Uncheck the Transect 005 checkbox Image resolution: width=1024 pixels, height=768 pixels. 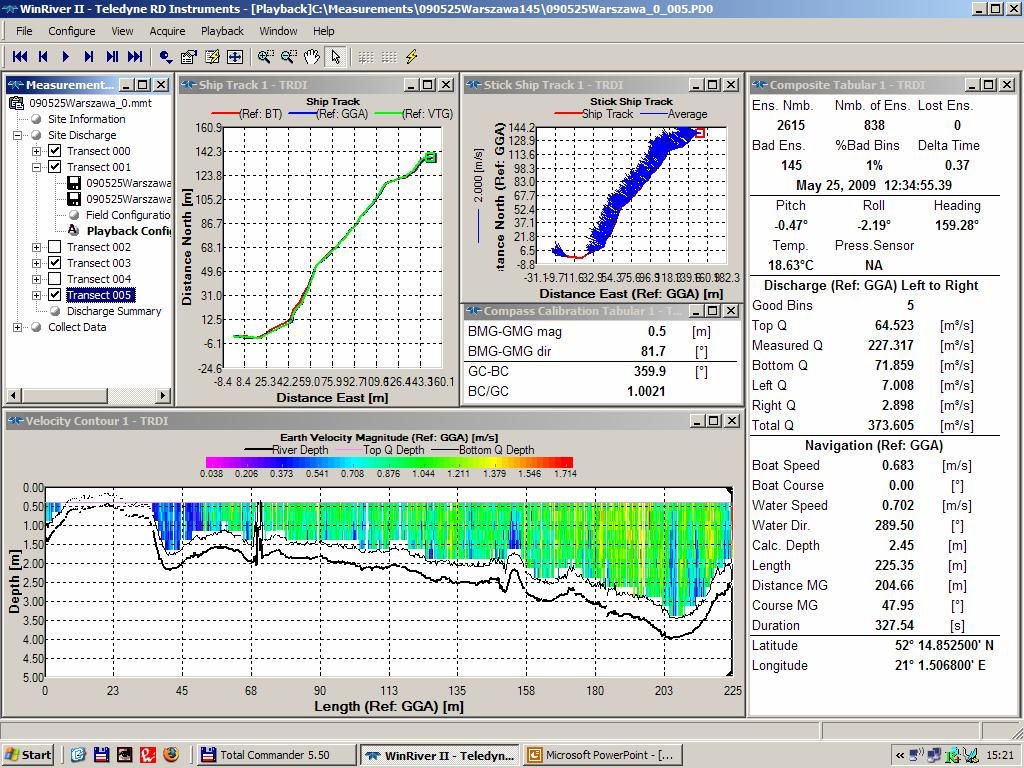click(x=55, y=295)
